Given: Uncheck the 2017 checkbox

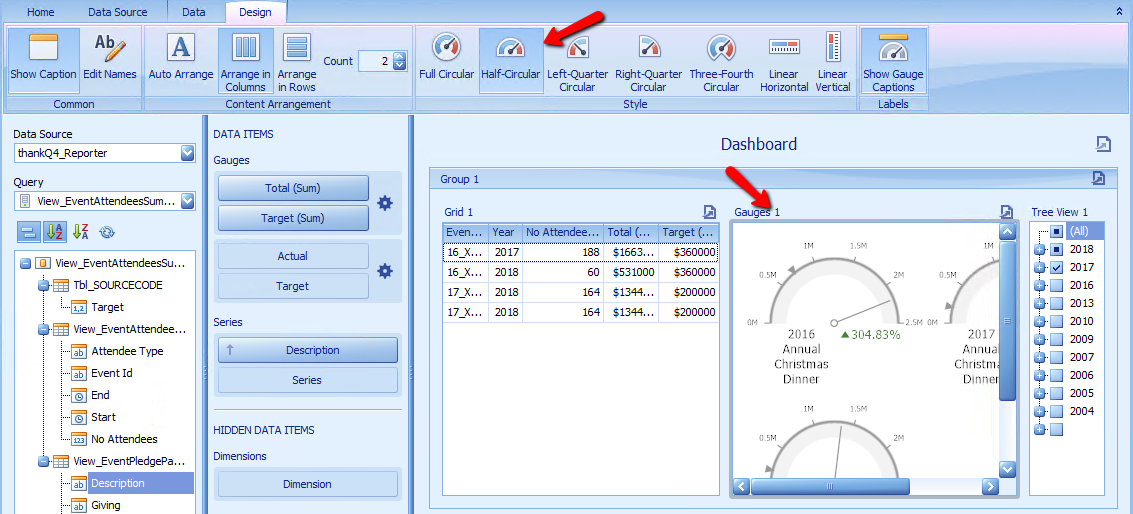Looking at the screenshot, I should click(1056, 267).
